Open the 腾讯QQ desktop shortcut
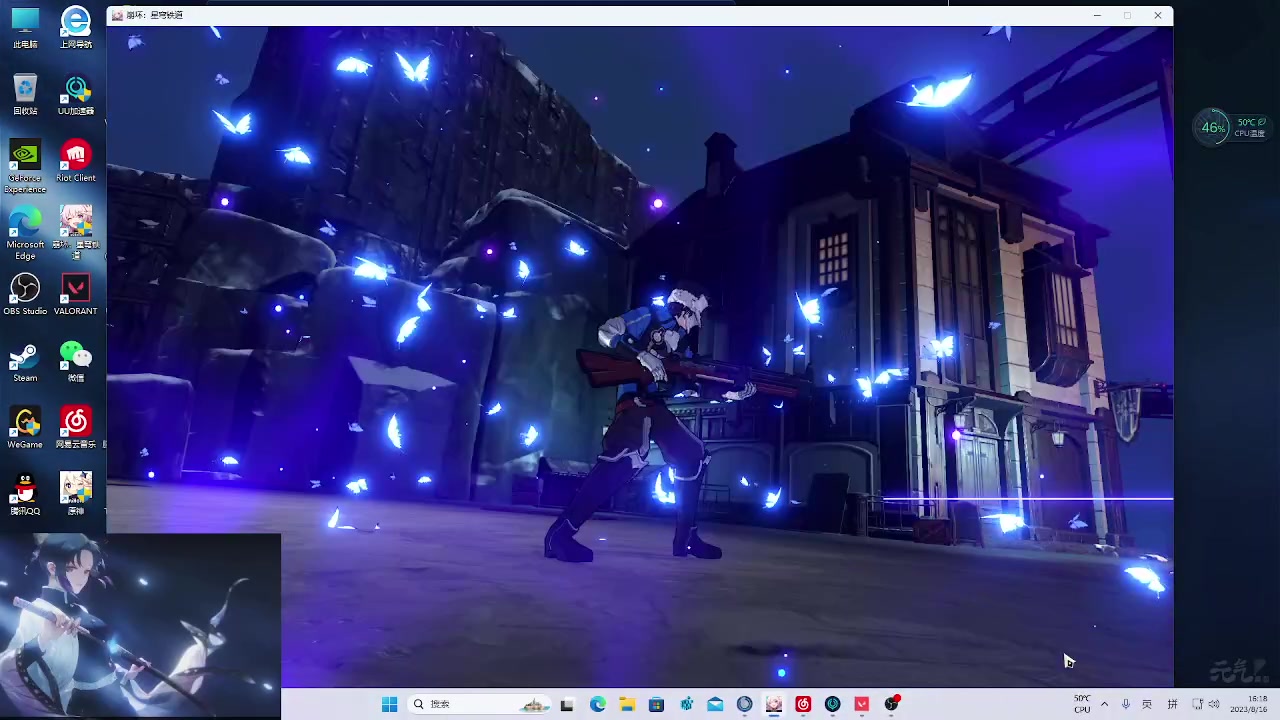 coord(25,494)
